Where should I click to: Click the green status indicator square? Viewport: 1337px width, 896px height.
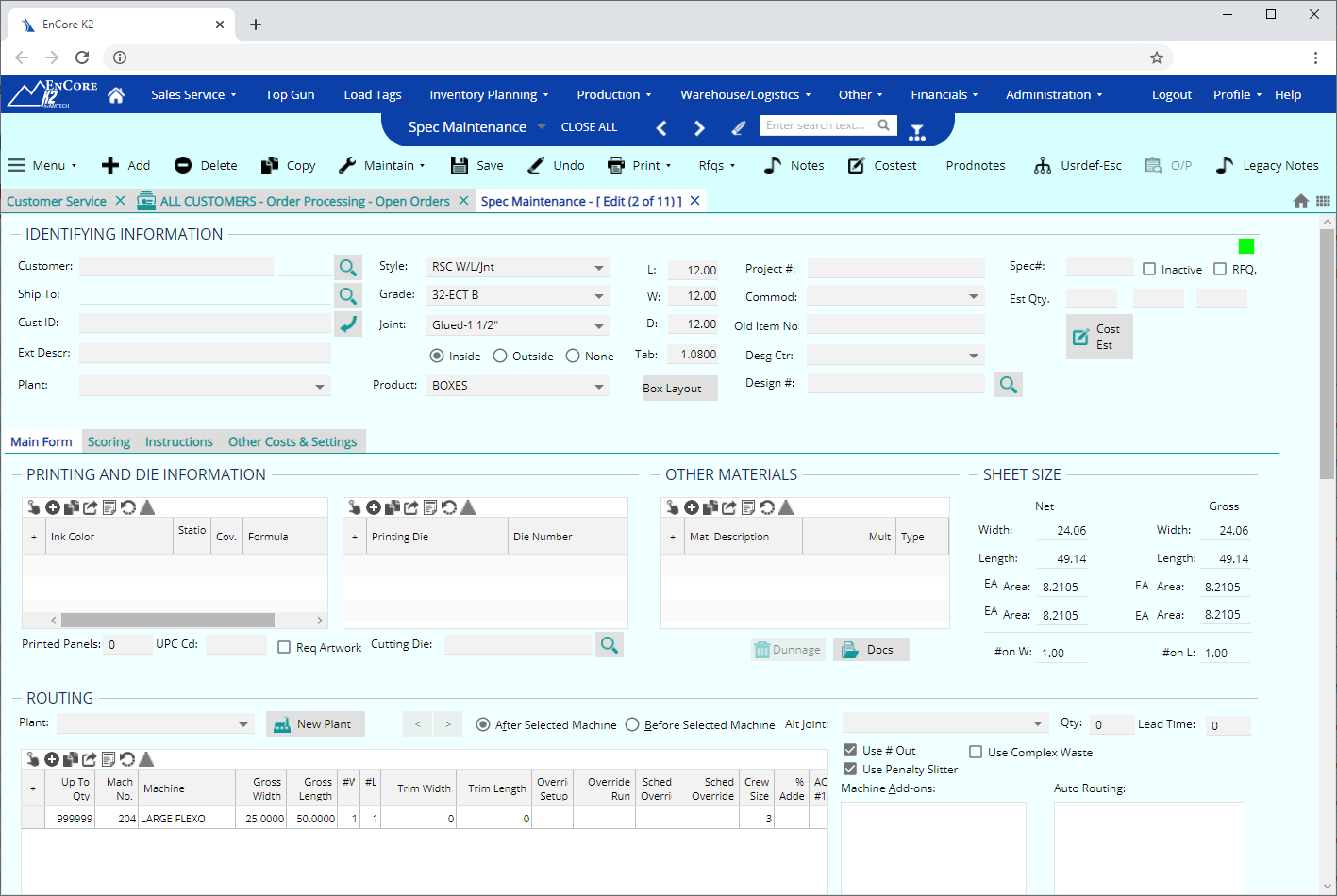click(1245, 246)
